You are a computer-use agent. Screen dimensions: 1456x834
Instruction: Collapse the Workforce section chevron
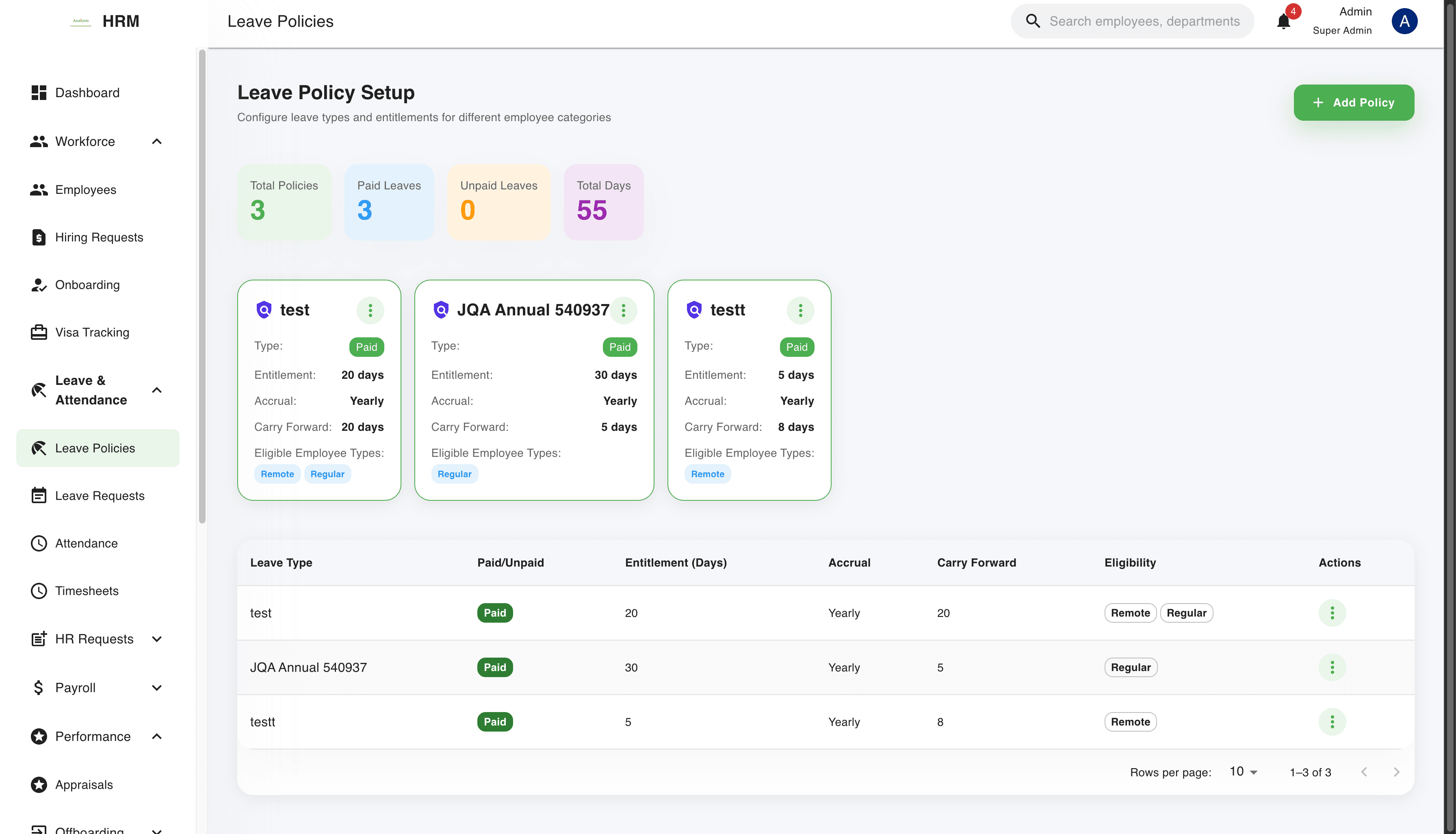[x=156, y=141]
